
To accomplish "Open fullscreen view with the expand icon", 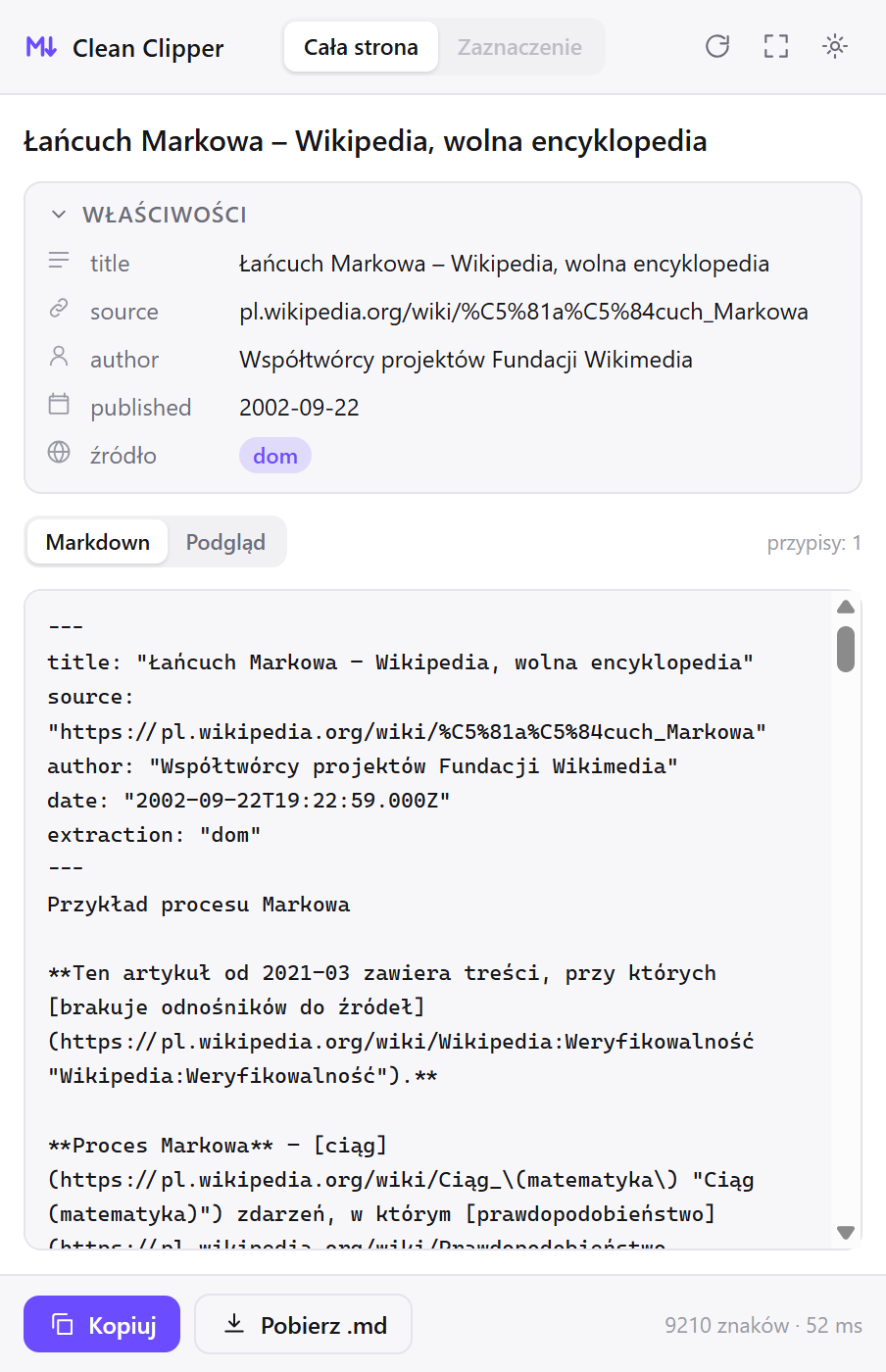I will [x=776, y=46].
